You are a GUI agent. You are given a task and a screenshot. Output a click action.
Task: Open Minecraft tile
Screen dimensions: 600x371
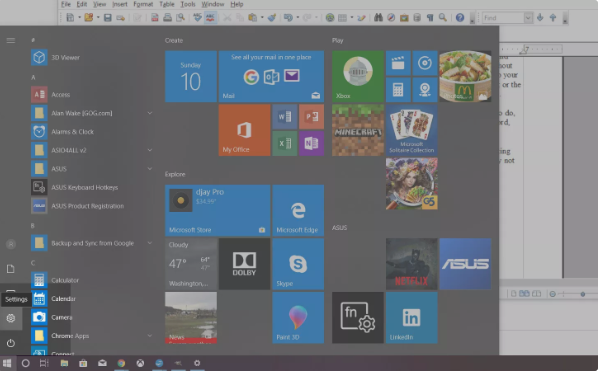358,130
